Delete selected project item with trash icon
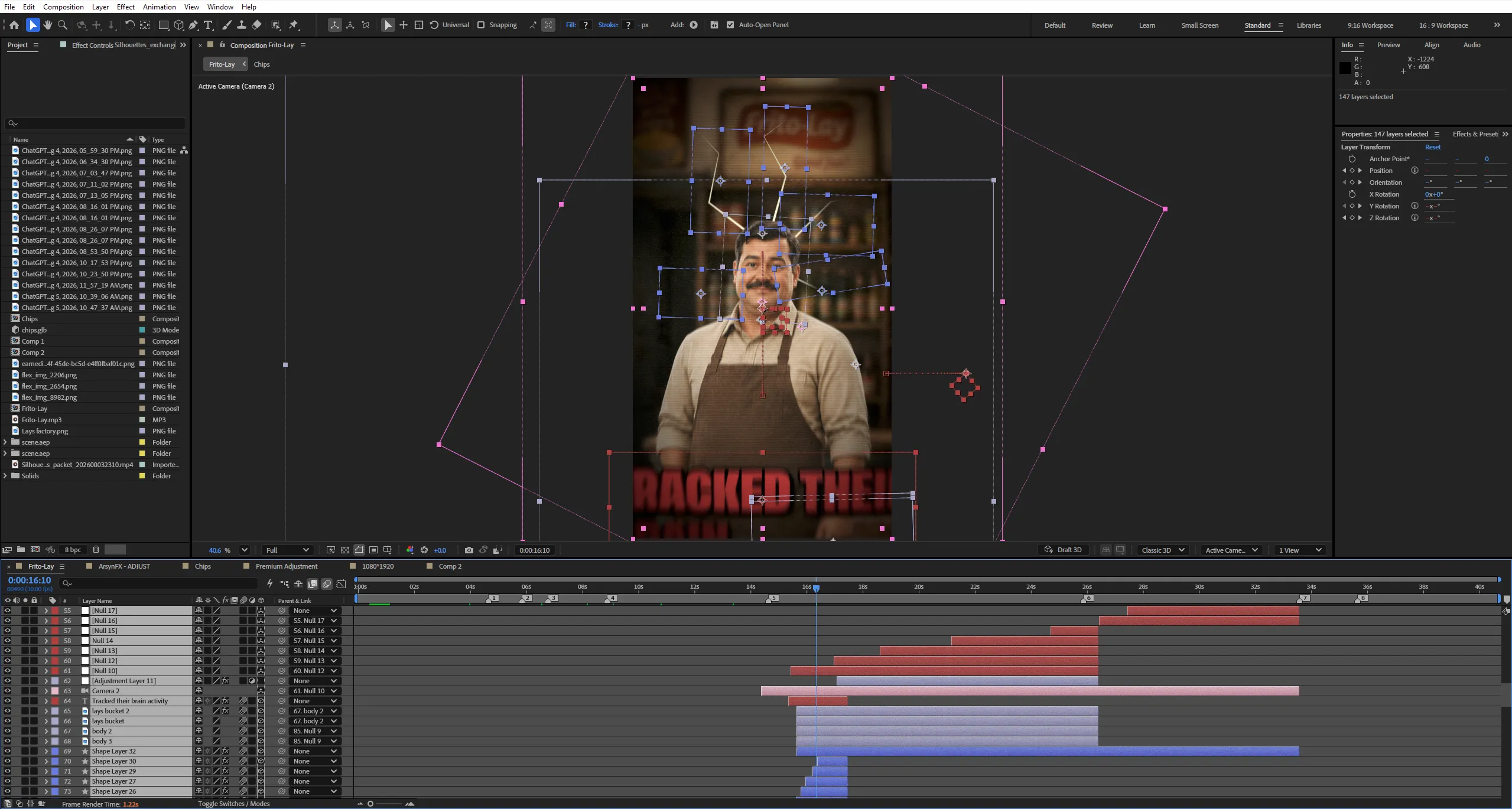The image size is (1512, 809). click(x=96, y=550)
